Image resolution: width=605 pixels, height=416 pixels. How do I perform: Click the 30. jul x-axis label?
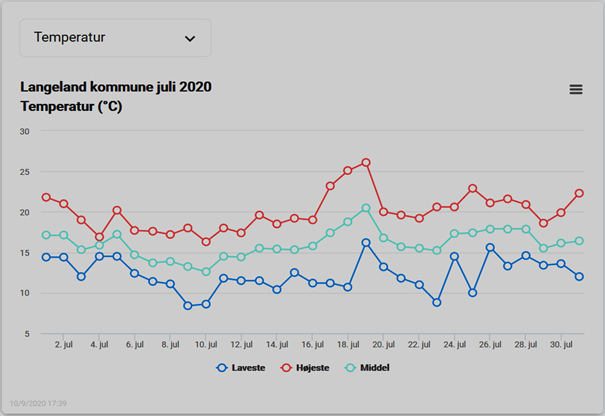[561, 344]
